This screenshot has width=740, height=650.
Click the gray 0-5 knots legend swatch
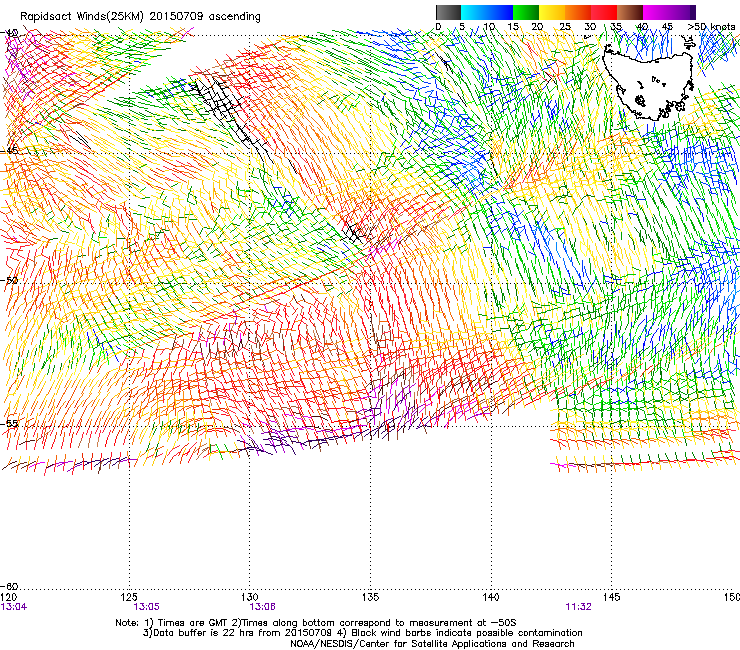pyautogui.click(x=448, y=12)
